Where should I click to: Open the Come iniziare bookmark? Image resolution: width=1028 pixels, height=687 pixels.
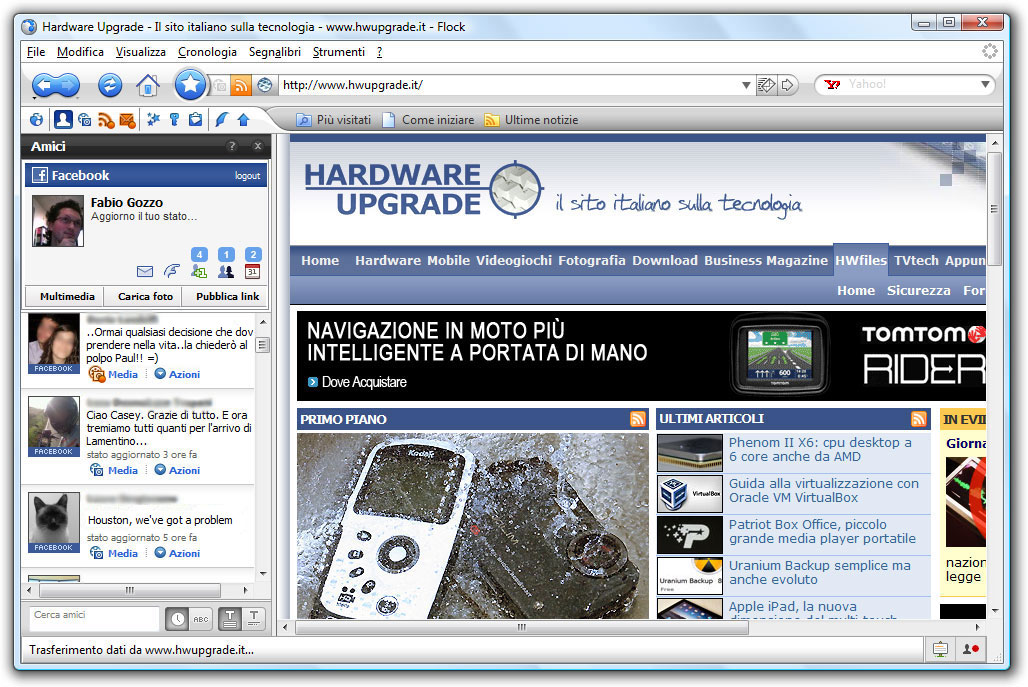(428, 120)
